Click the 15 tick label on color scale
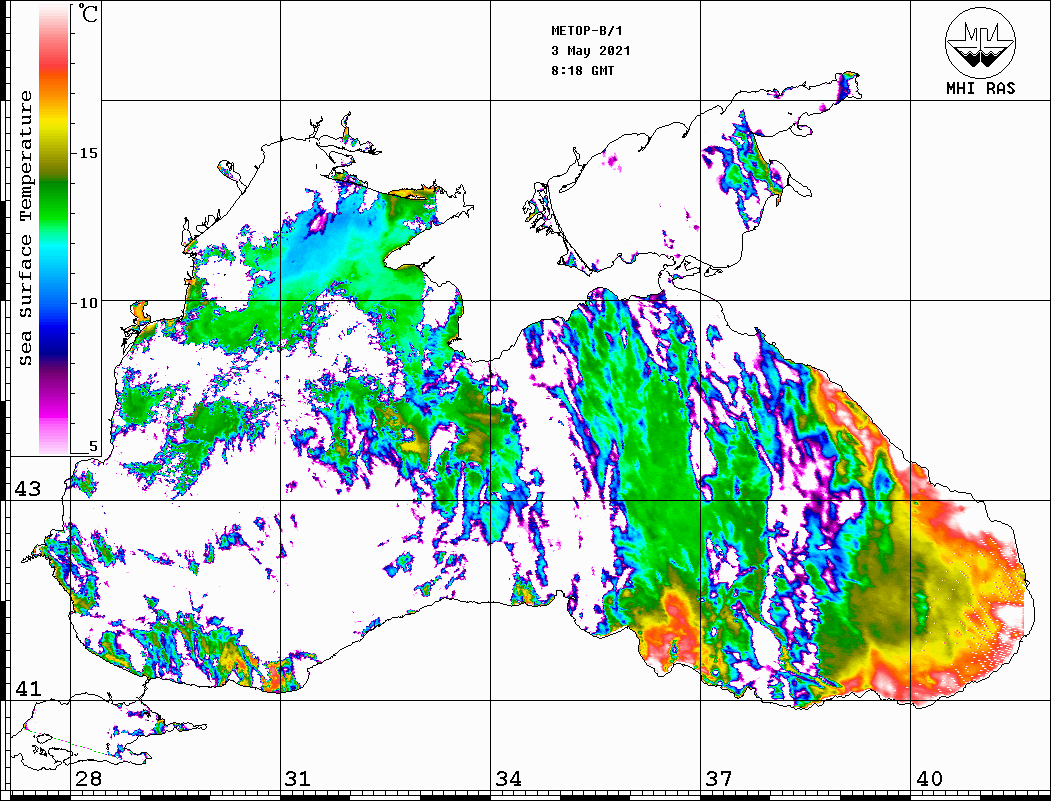 [88, 153]
